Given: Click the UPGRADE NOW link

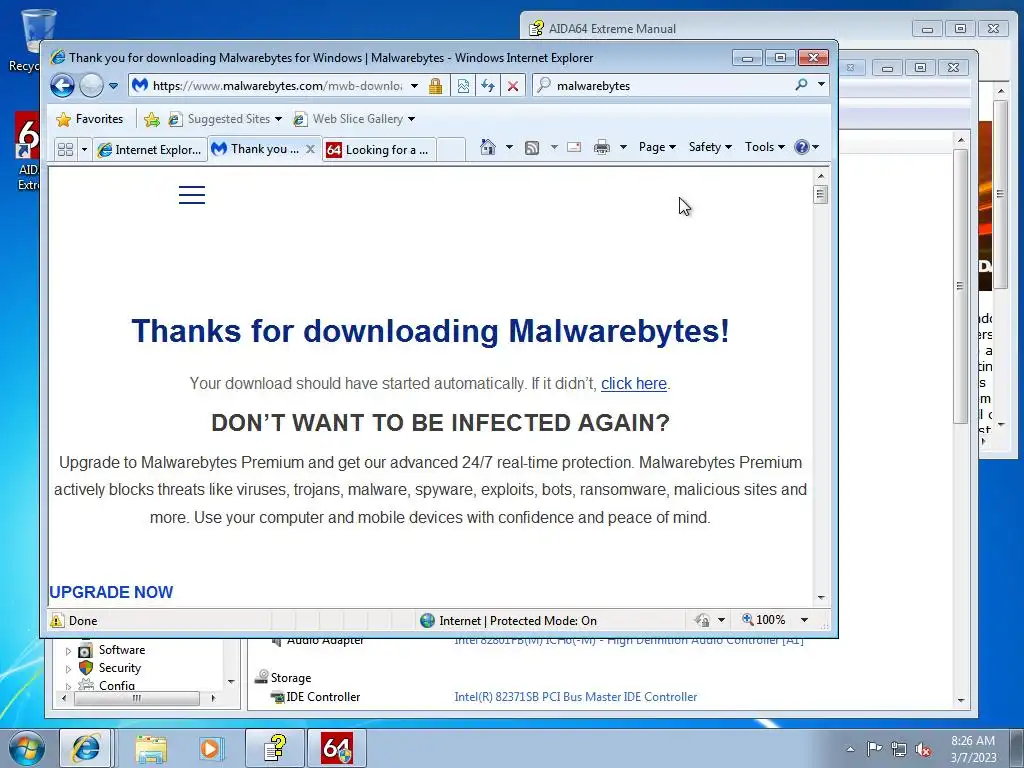Looking at the screenshot, I should pyautogui.click(x=111, y=592).
